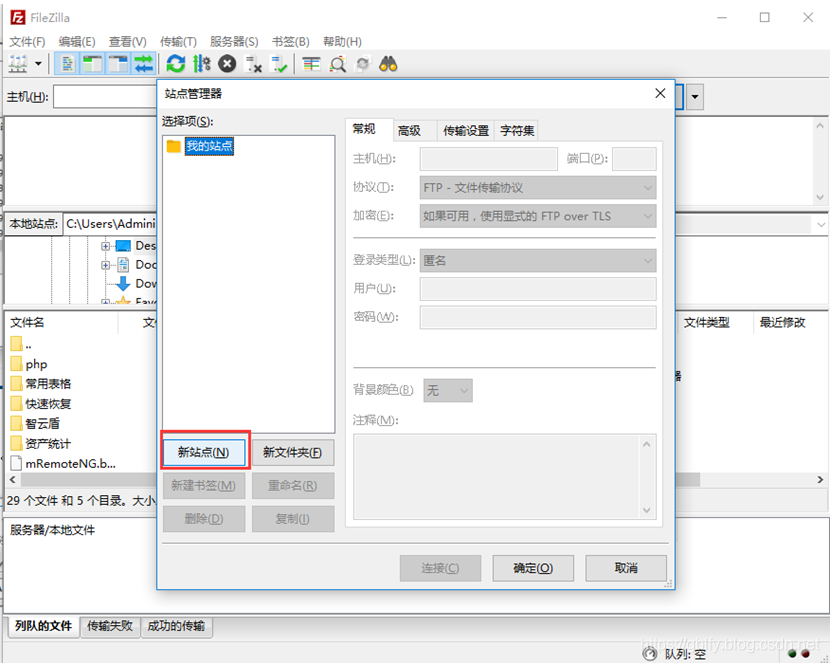The image size is (830, 663).
Task: Toggle the remote directory tree icon
Action: tap(118, 65)
